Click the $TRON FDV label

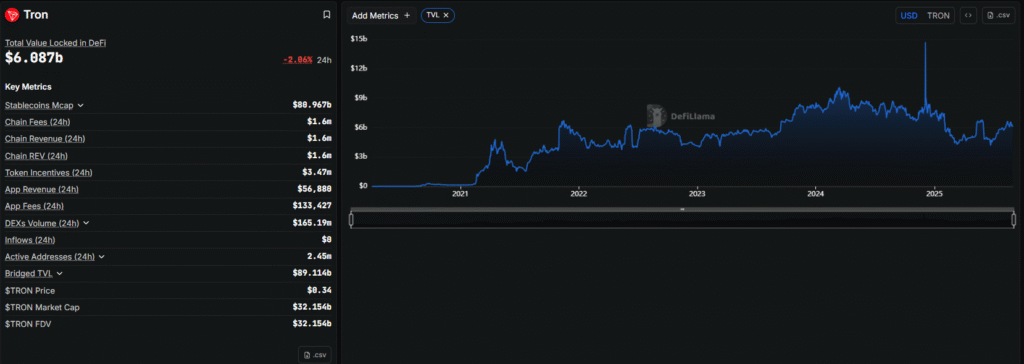(28, 324)
